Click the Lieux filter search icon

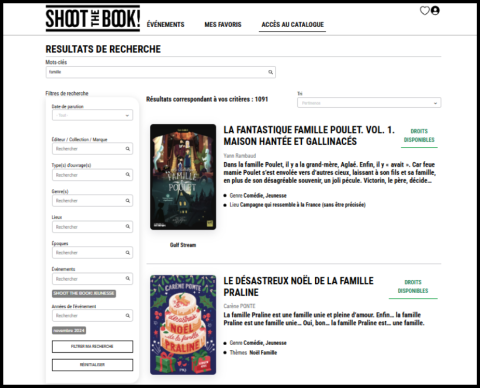click(128, 227)
